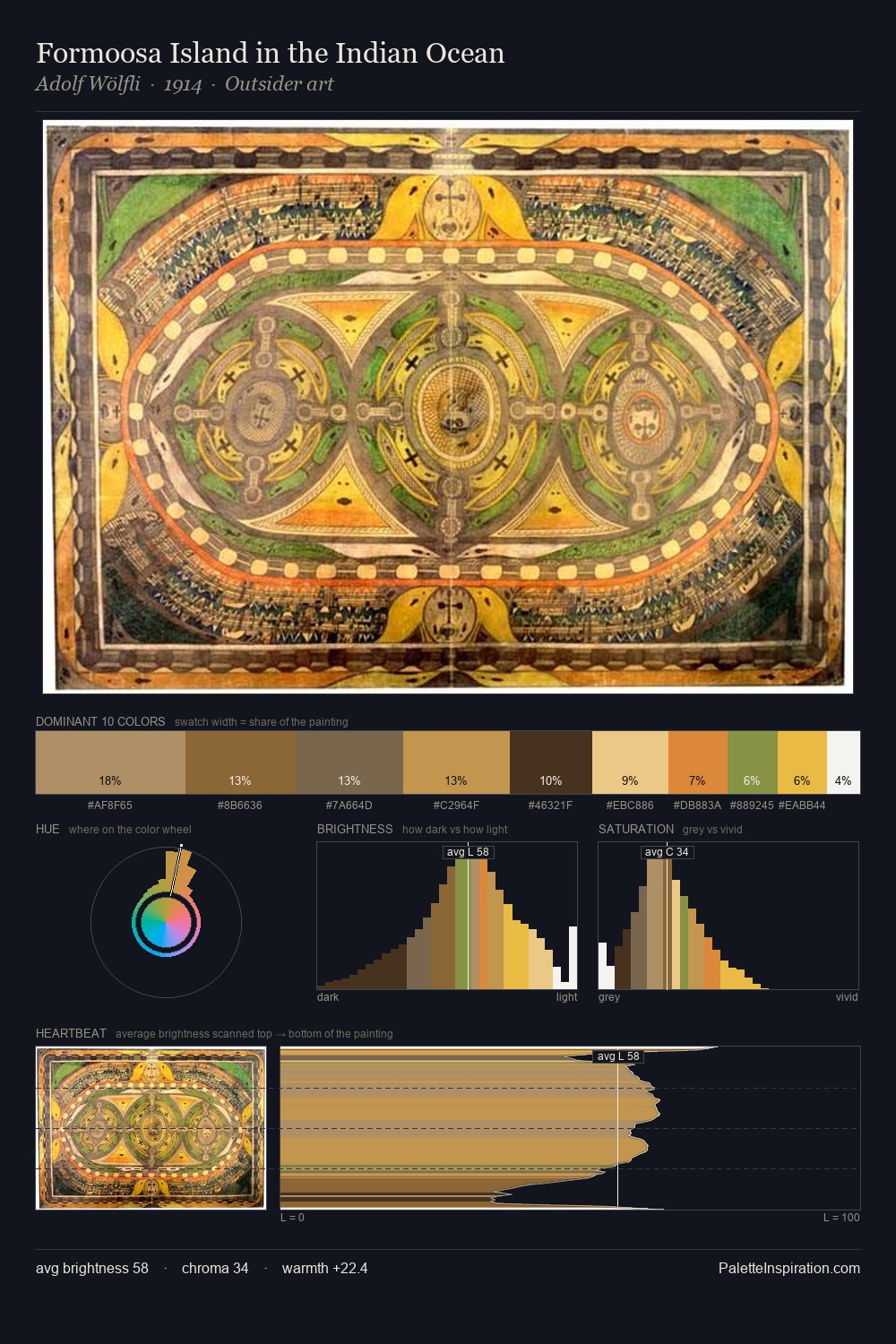
Task: Click the 'DOMINANT 10 COLORS' heading
Action: pos(100,721)
